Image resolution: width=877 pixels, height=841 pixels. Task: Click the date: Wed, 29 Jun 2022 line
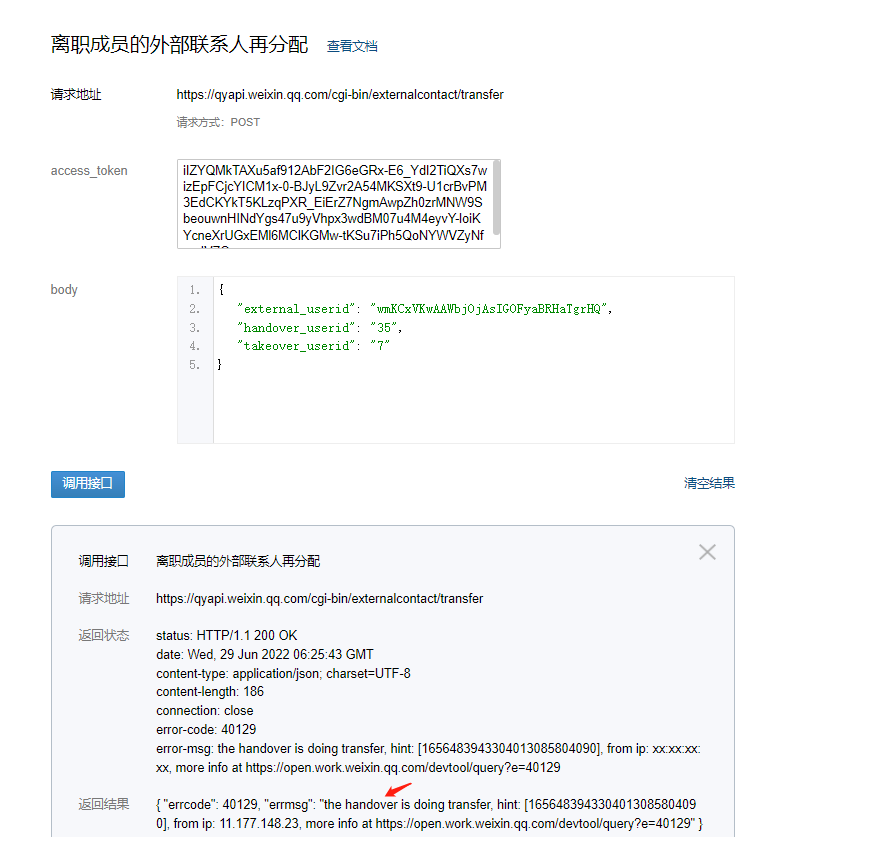[265, 654]
